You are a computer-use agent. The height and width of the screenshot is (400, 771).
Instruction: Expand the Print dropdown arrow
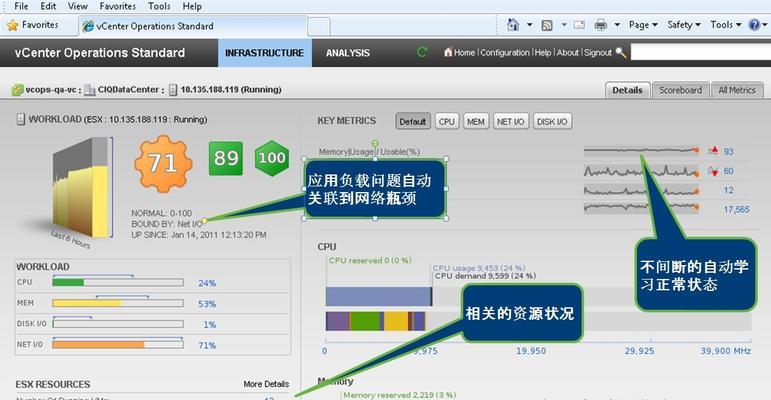(617, 25)
